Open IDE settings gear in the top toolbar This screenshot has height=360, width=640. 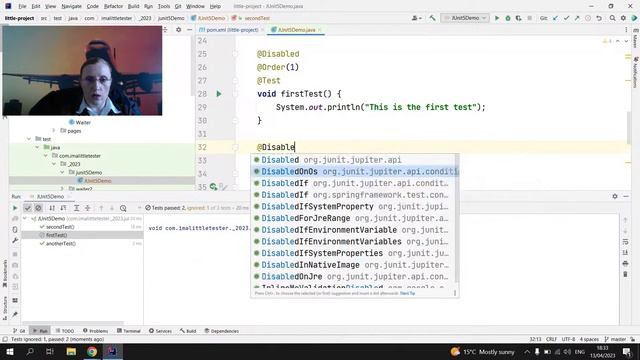click(623, 18)
